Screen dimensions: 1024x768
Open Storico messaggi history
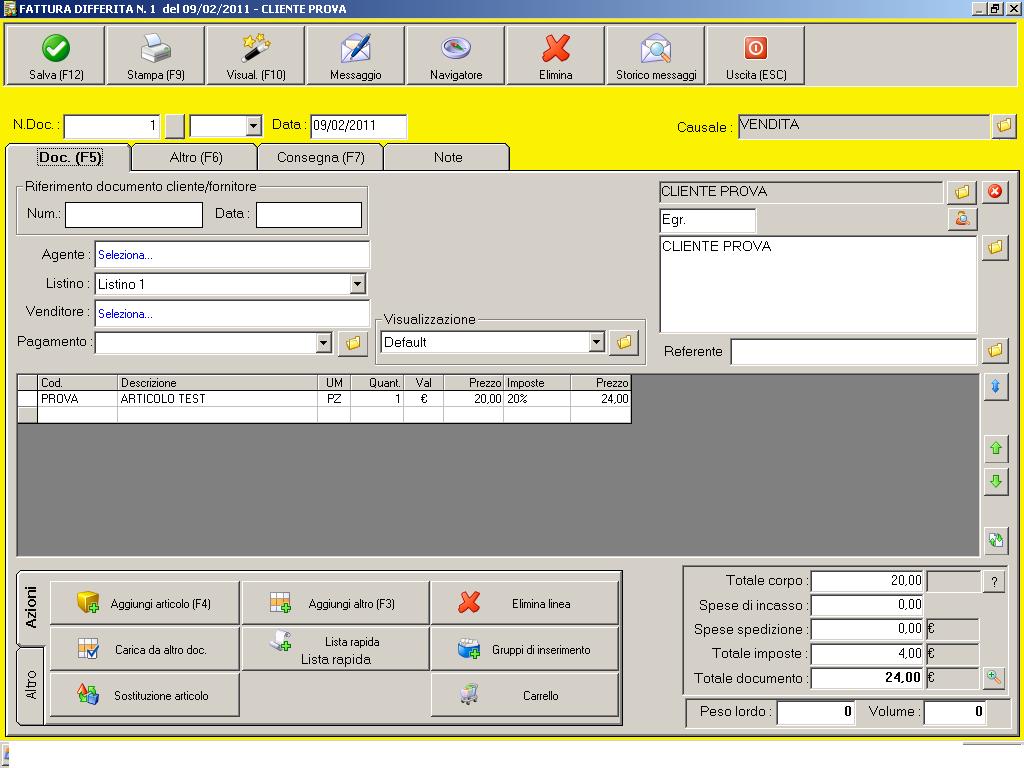[x=656, y=49]
